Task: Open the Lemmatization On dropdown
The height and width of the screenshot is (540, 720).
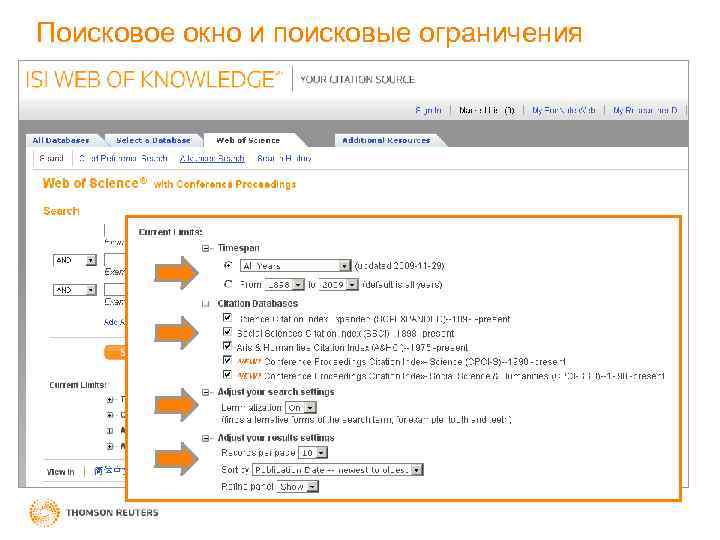Action: click(x=301, y=408)
